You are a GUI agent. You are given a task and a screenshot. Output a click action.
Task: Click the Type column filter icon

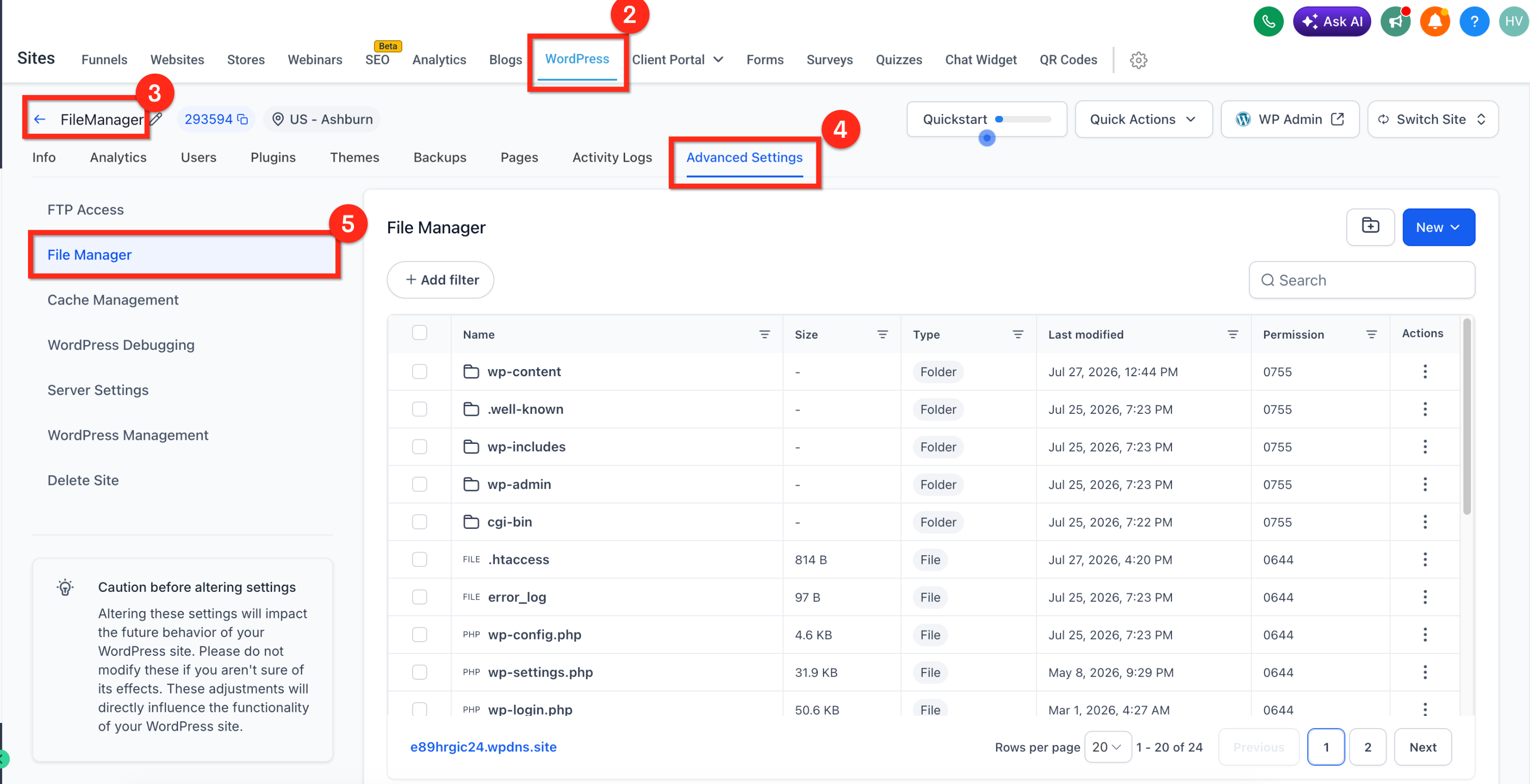click(x=1018, y=335)
